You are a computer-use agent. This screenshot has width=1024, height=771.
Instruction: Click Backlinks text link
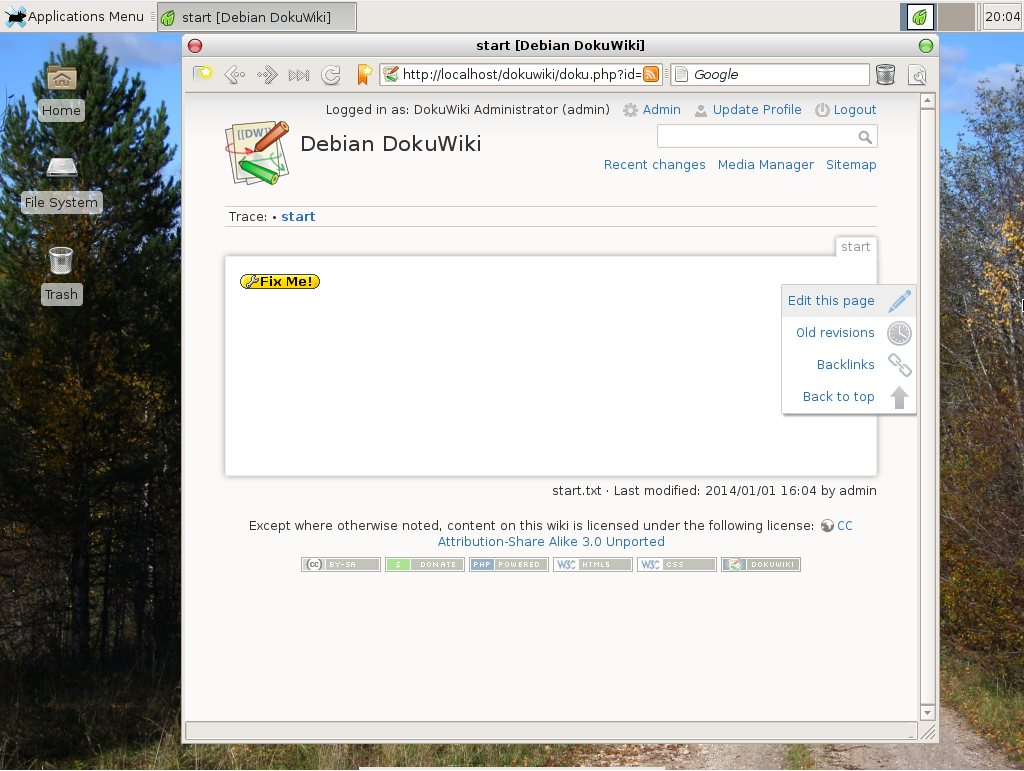point(845,365)
